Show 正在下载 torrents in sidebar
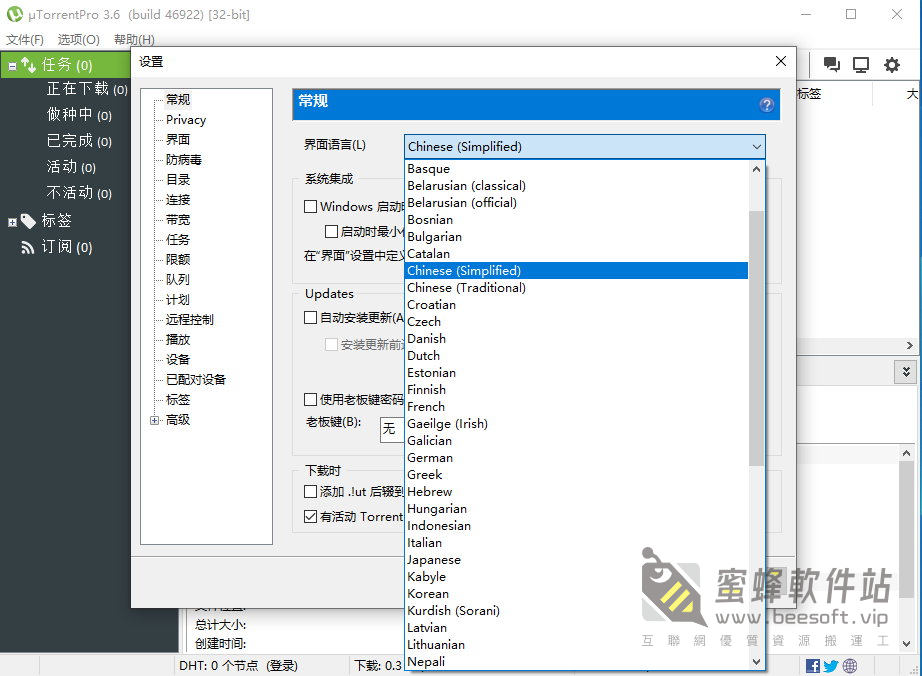922x676 pixels. (87, 89)
